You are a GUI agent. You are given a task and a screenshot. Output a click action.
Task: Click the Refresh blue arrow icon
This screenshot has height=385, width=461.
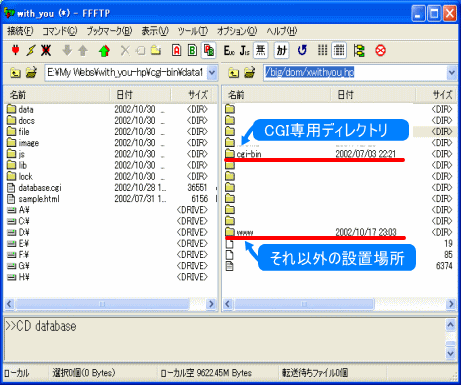click(x=302, y=51)
